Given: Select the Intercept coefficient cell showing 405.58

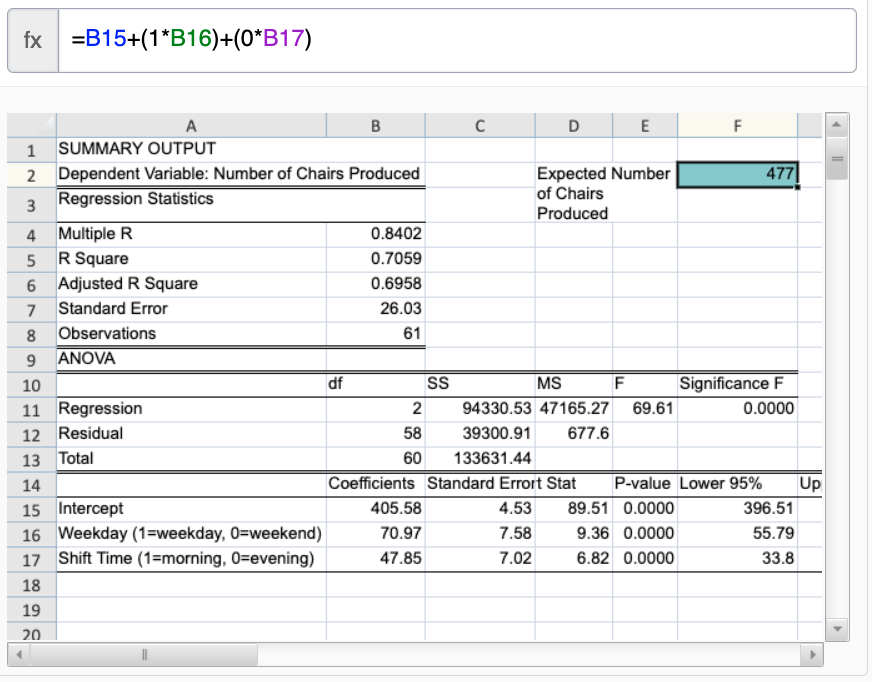Looking at the screenshot, I should (x=375, y=509).
